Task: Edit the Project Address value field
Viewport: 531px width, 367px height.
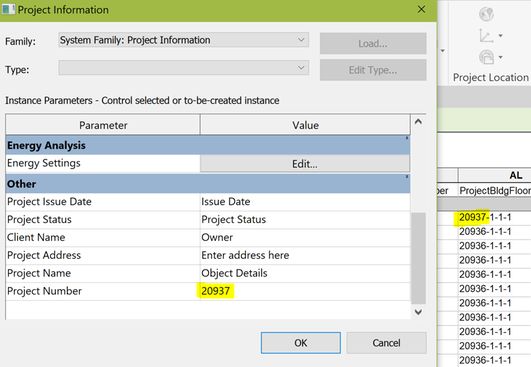Action: coord(305,255)
